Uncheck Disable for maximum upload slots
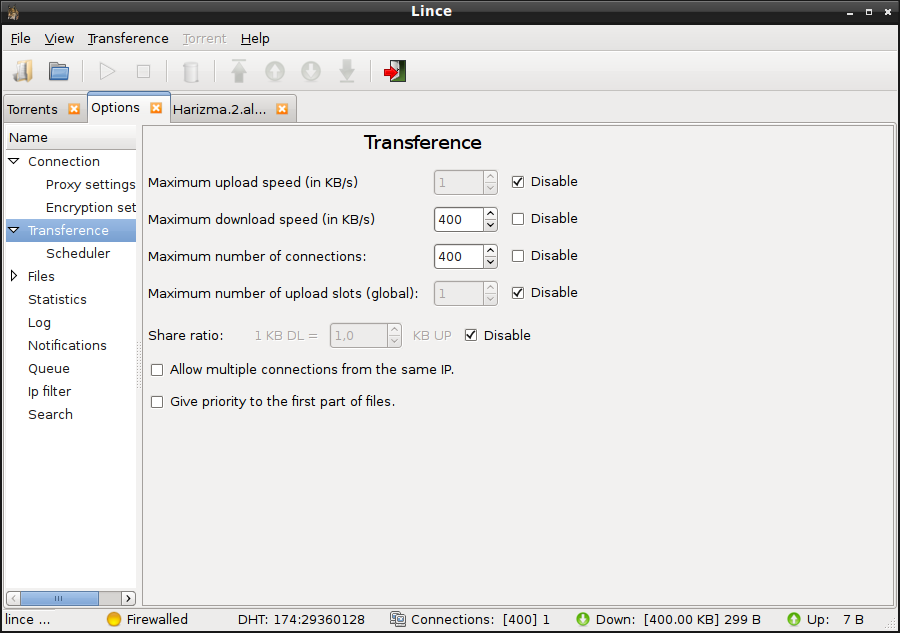 click(518, 293)
